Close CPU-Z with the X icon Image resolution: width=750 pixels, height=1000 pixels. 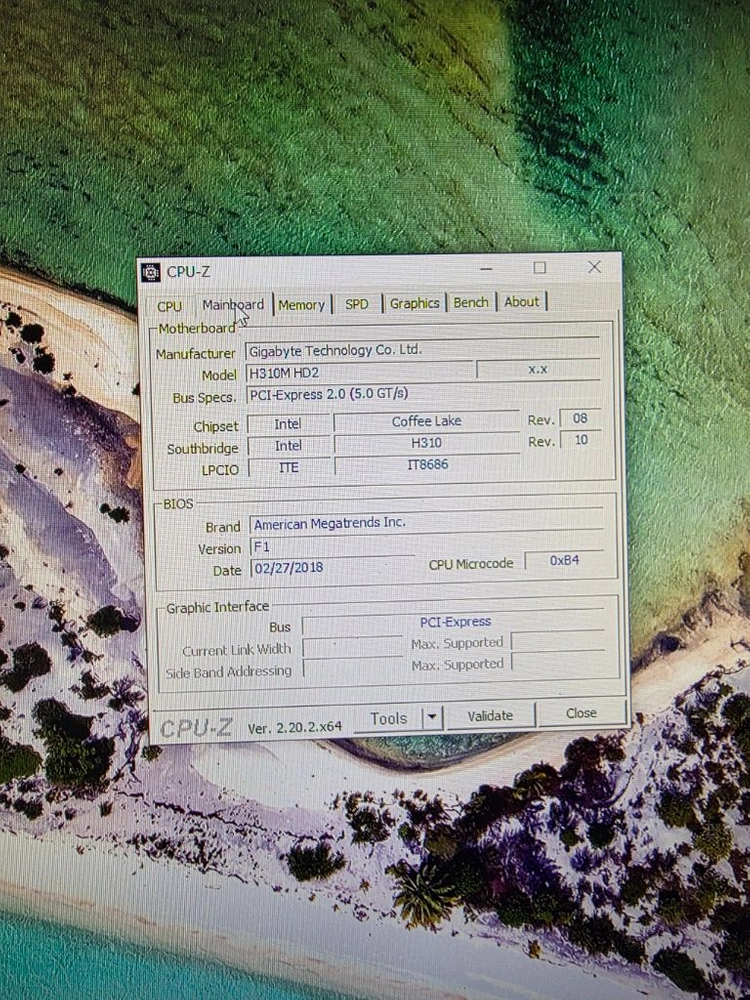[594, 267]
